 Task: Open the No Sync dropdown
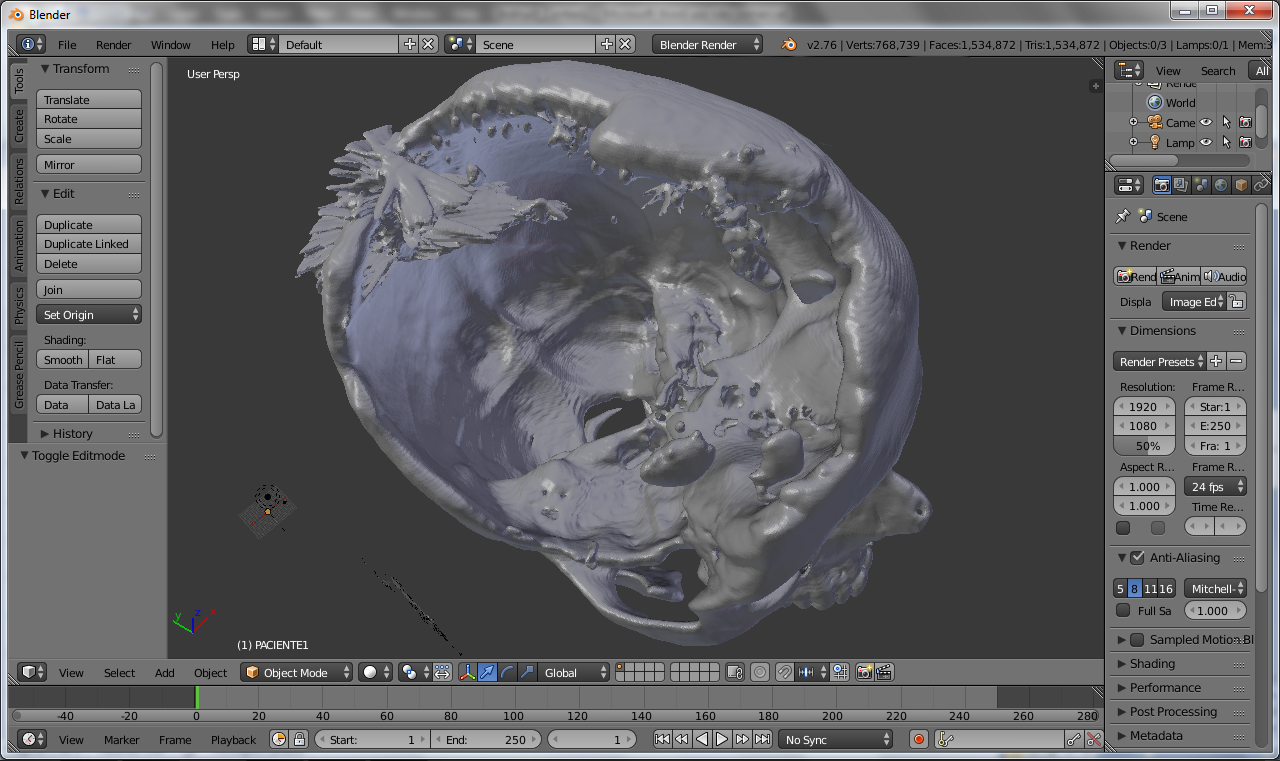(835, 739)
